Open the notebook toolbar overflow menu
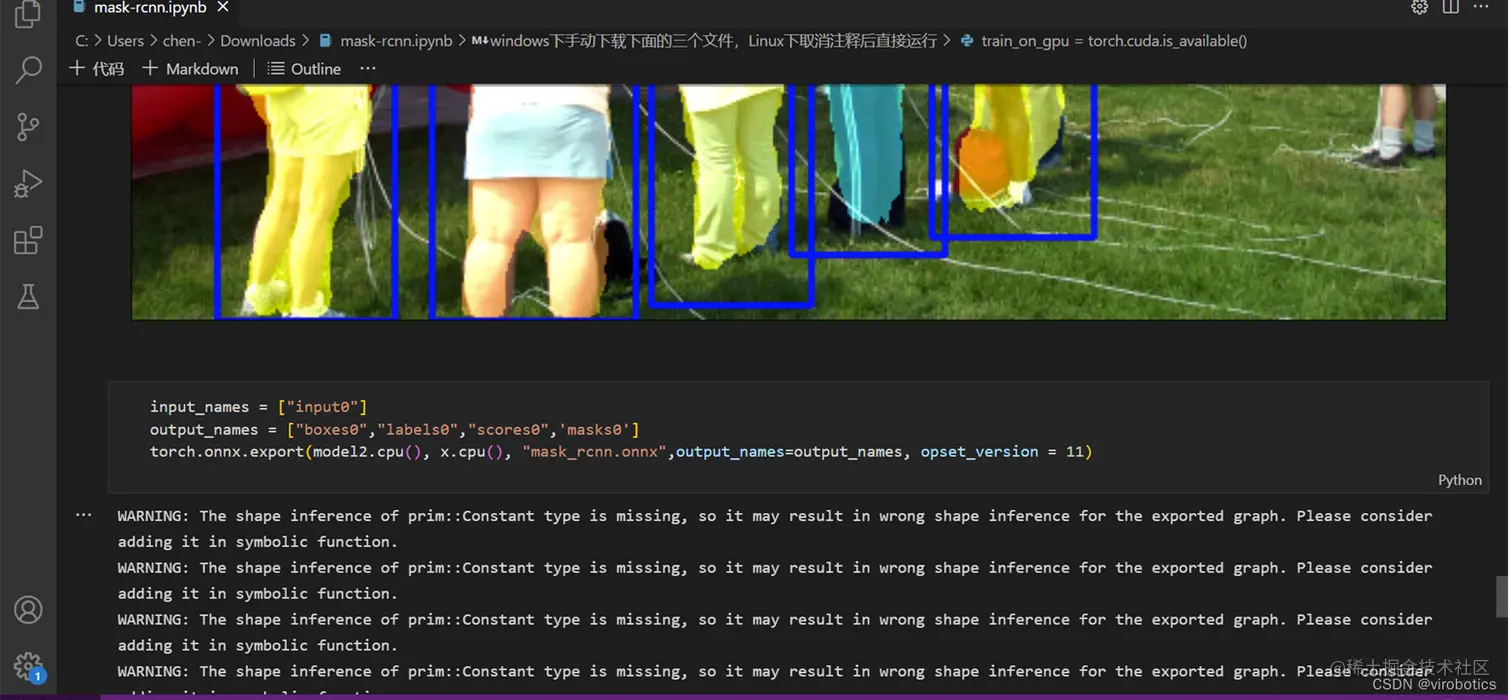 [x=368, y=68]
